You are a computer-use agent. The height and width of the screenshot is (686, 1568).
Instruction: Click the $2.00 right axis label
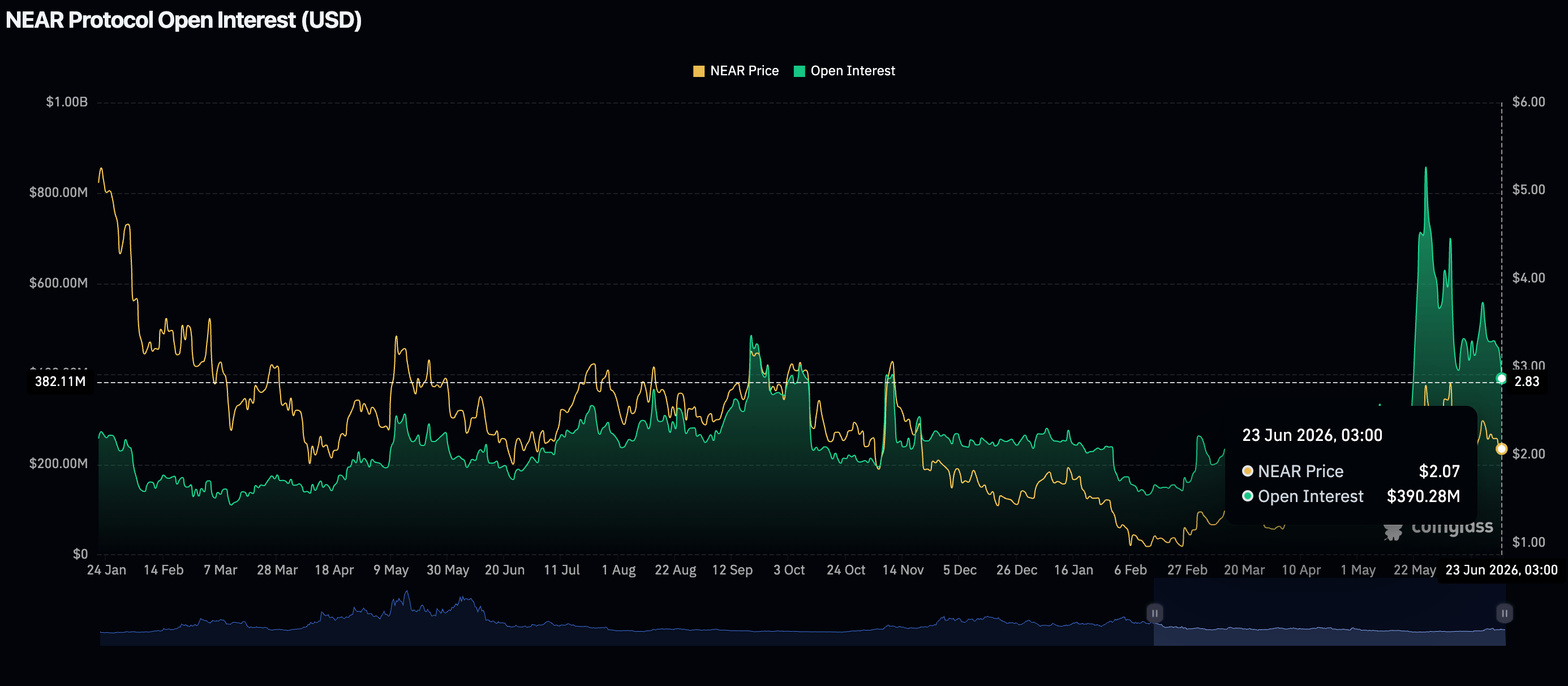[1528, 454]
